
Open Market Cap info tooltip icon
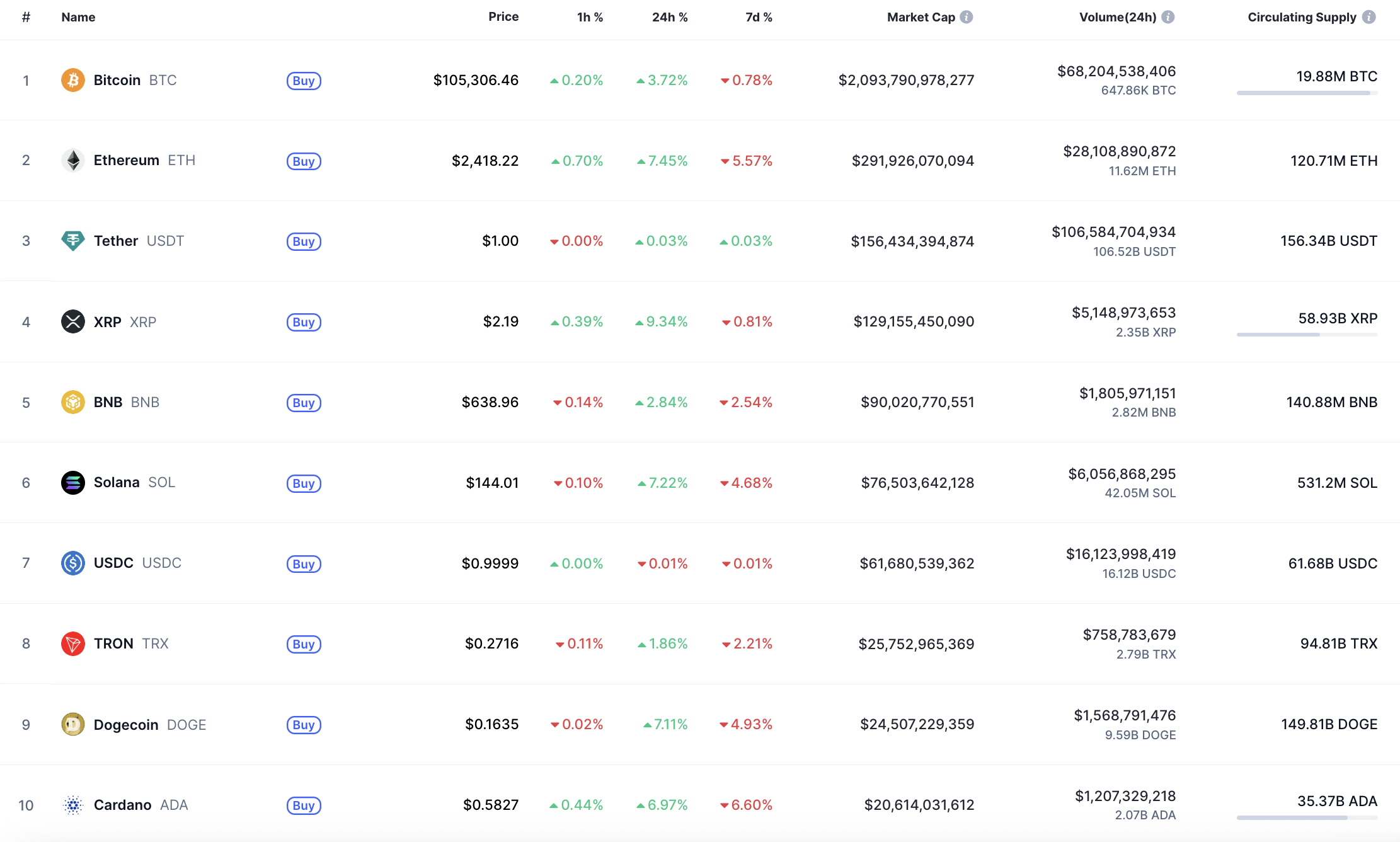(966, 17)
